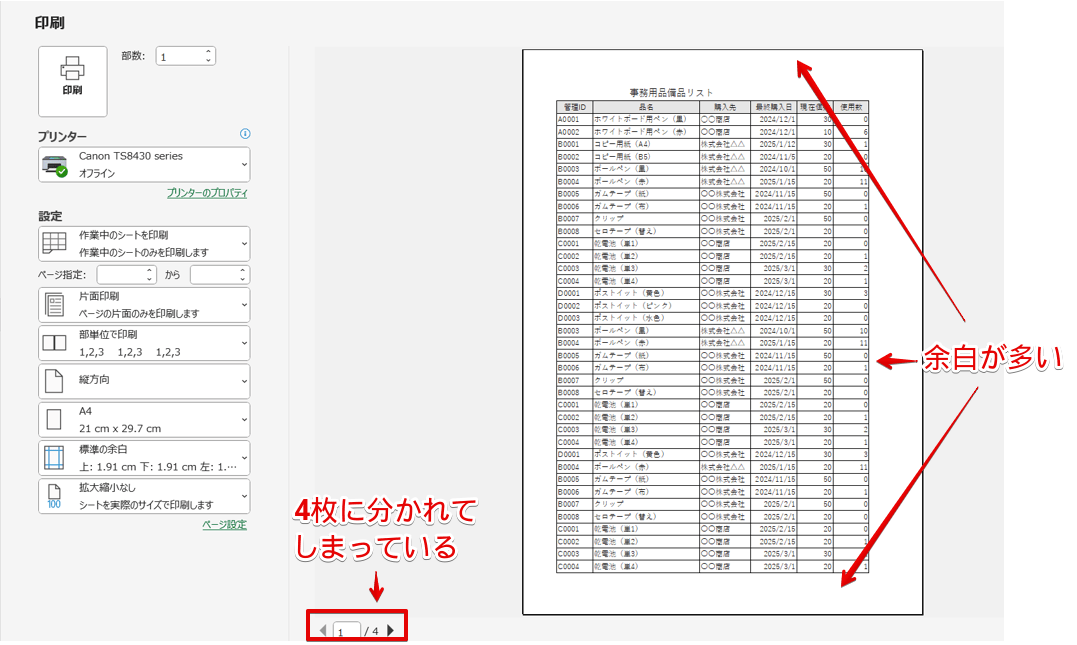
Task: Click the preview page number box showing 1
Action: click(x=345, y=632)
